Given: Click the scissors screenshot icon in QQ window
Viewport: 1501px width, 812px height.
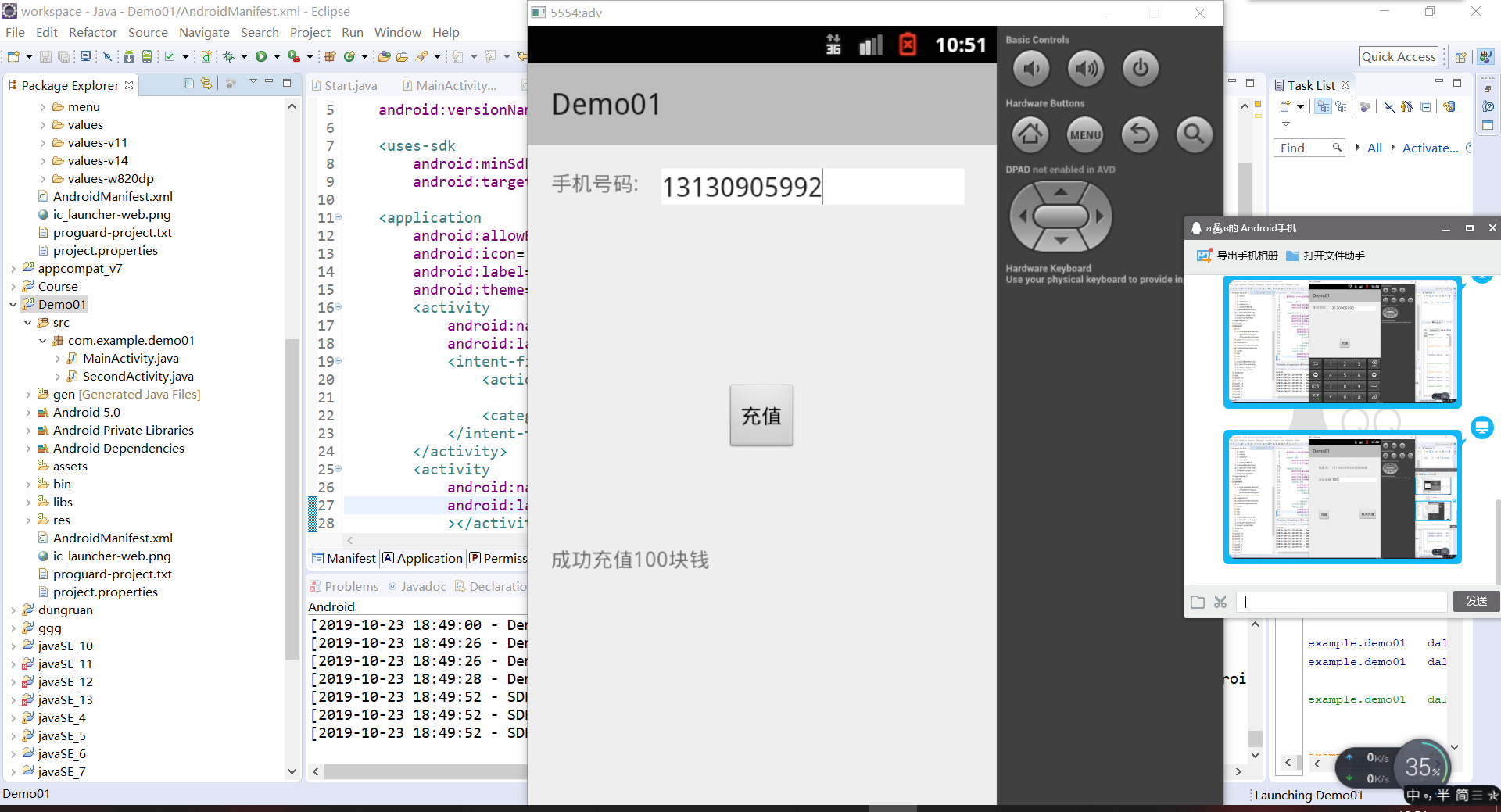Looking at the screenshot, I should pyautogui.click(x=1220, y=602).
